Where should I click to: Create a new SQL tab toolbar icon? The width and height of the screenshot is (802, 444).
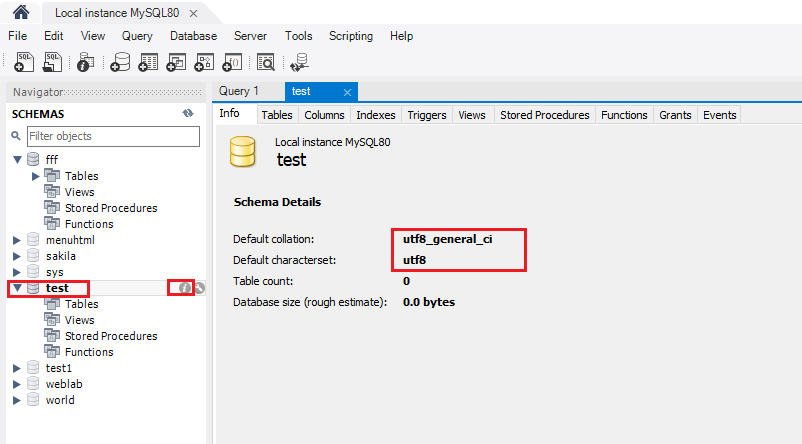24,62
